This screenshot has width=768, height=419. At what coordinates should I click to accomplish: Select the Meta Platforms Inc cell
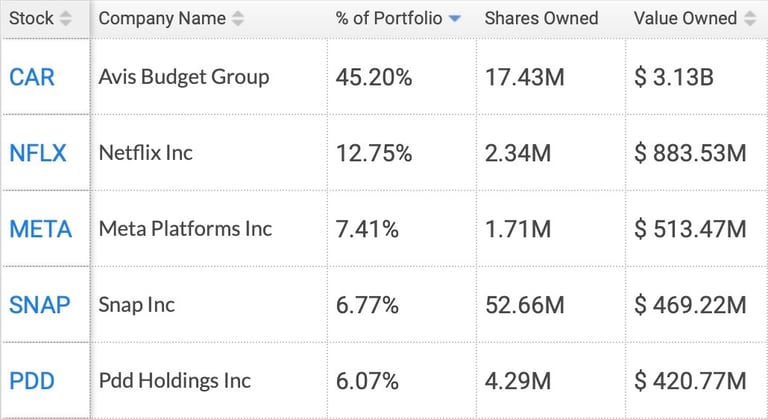[185, 229]
